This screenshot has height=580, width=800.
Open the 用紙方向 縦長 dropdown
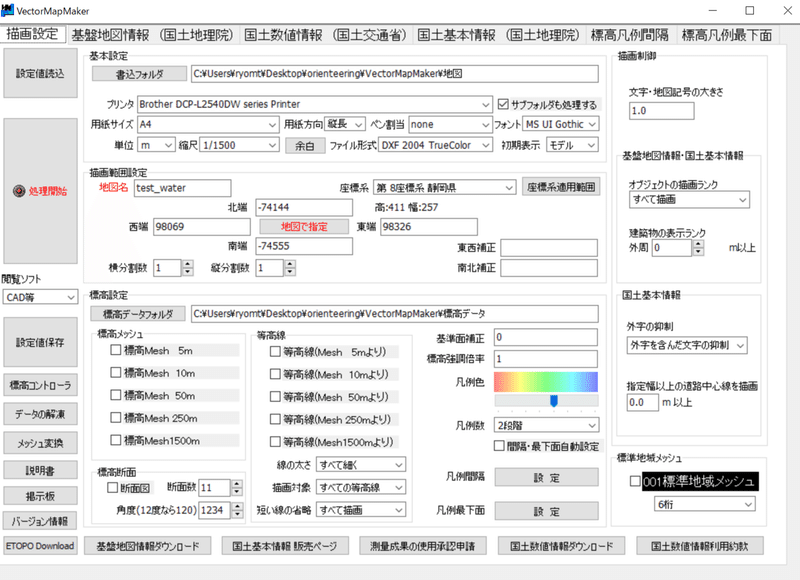(x=345, y=124)
